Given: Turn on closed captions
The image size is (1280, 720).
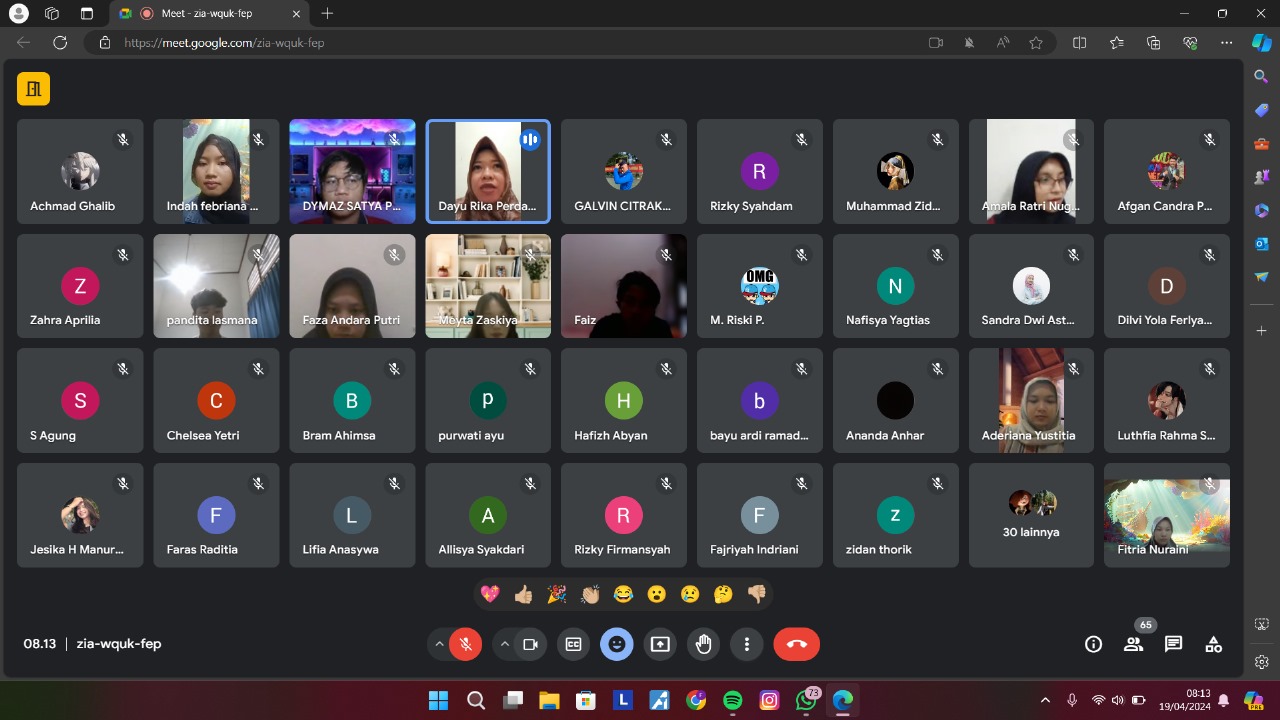Looking at the screenshot, I should tap(574, 645).
